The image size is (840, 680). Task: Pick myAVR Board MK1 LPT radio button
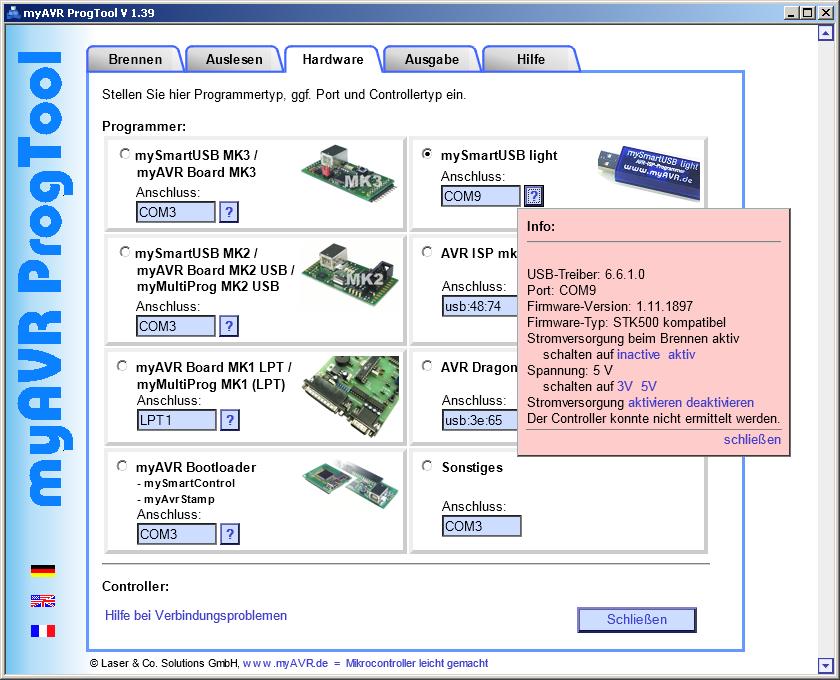point(122,366)
